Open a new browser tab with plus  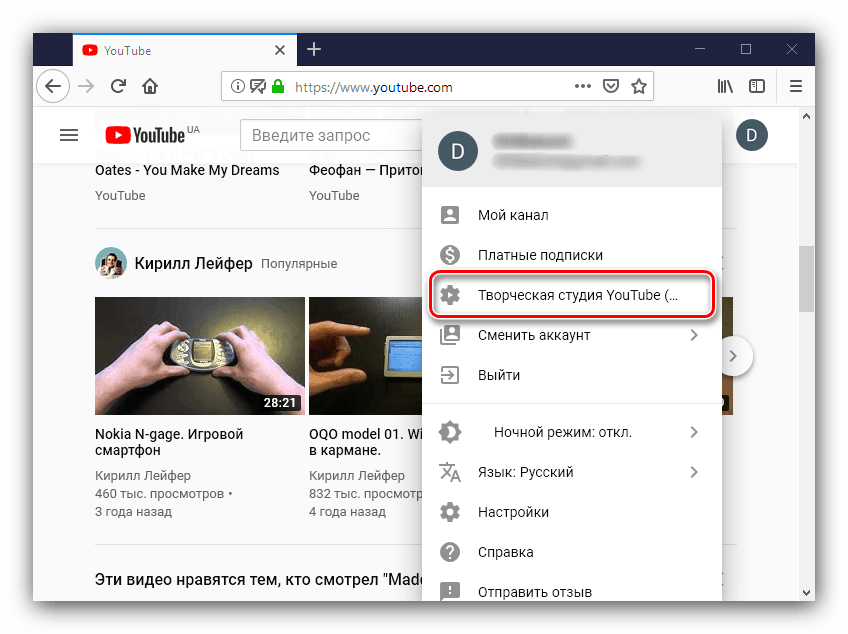[314, 49]
